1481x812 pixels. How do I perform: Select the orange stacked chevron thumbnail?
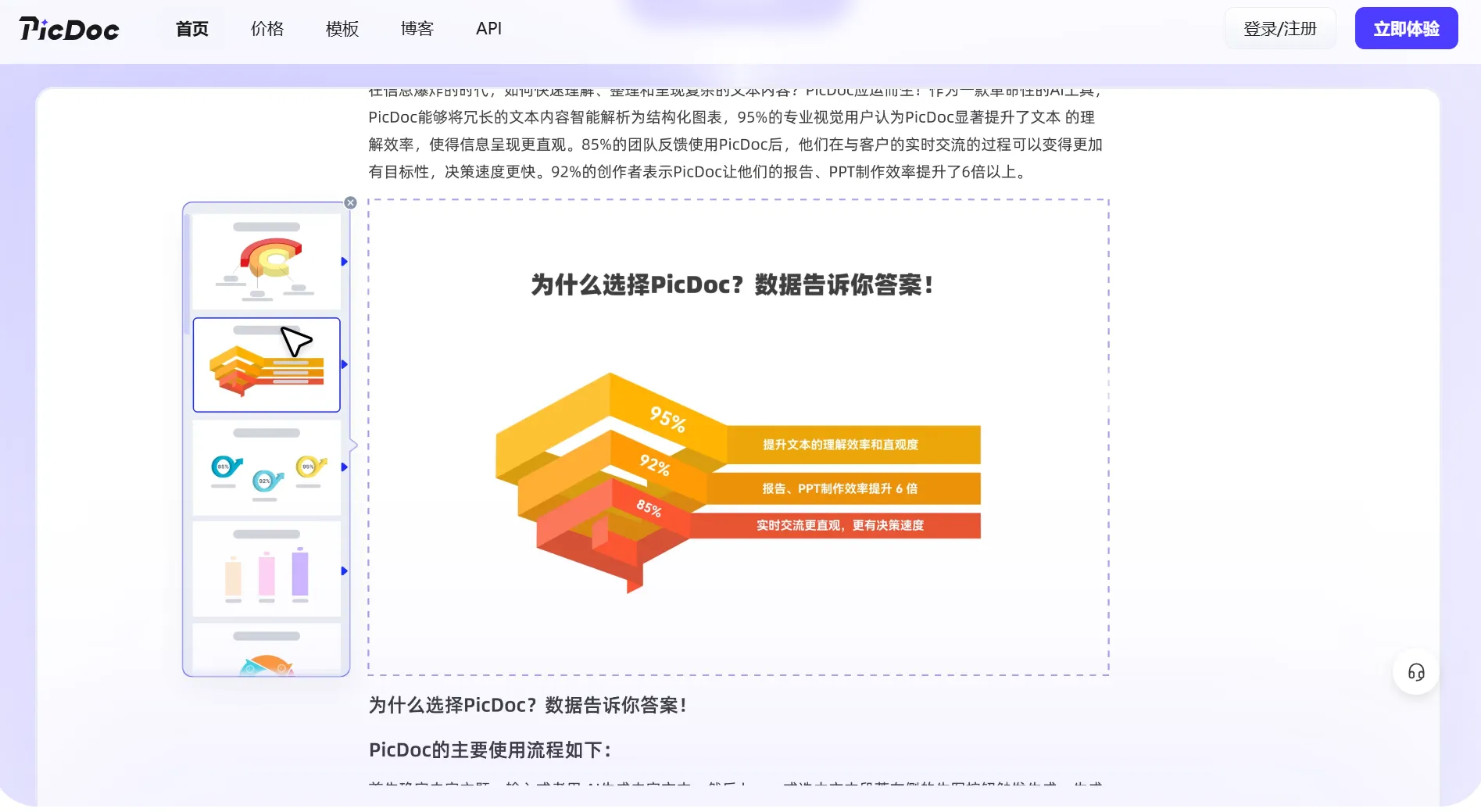(x=267, y=365)
